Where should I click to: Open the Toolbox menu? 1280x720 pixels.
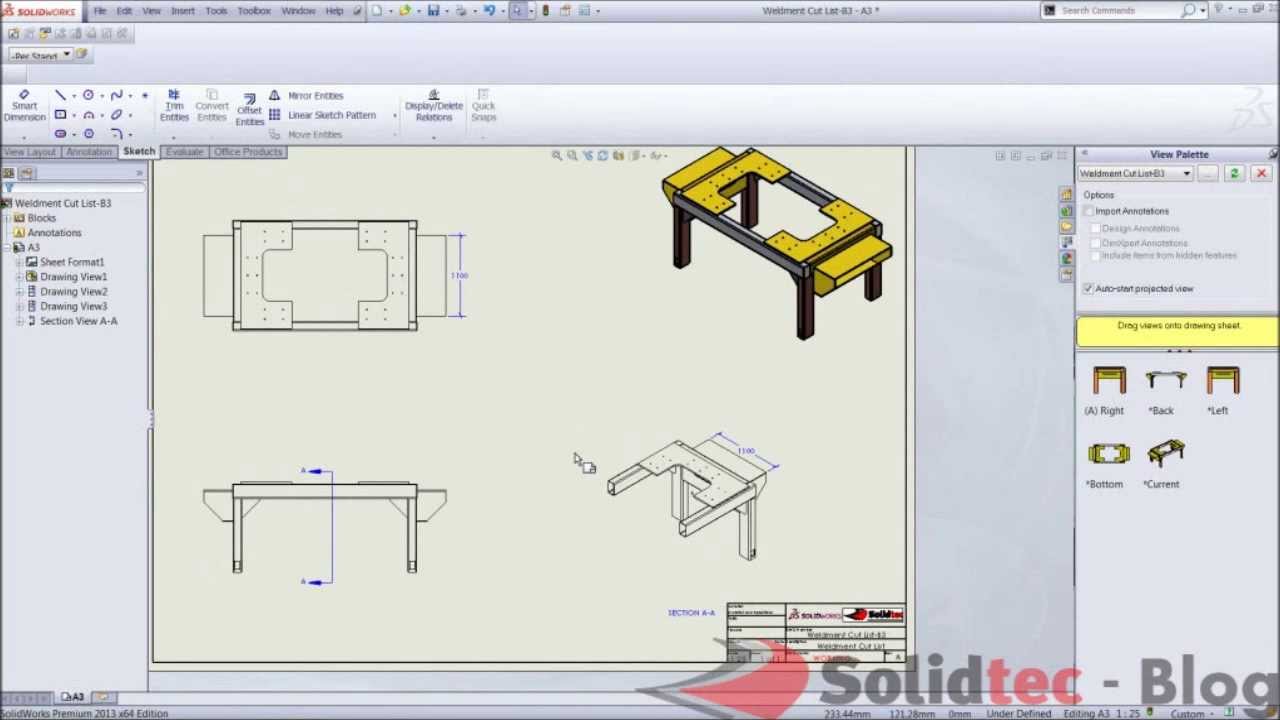254,11
